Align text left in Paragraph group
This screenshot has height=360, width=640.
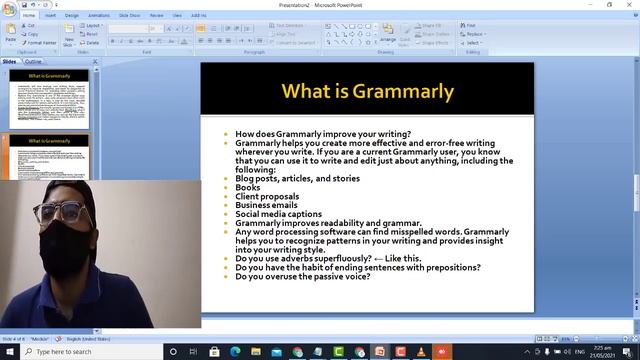(x=201, y=41)
